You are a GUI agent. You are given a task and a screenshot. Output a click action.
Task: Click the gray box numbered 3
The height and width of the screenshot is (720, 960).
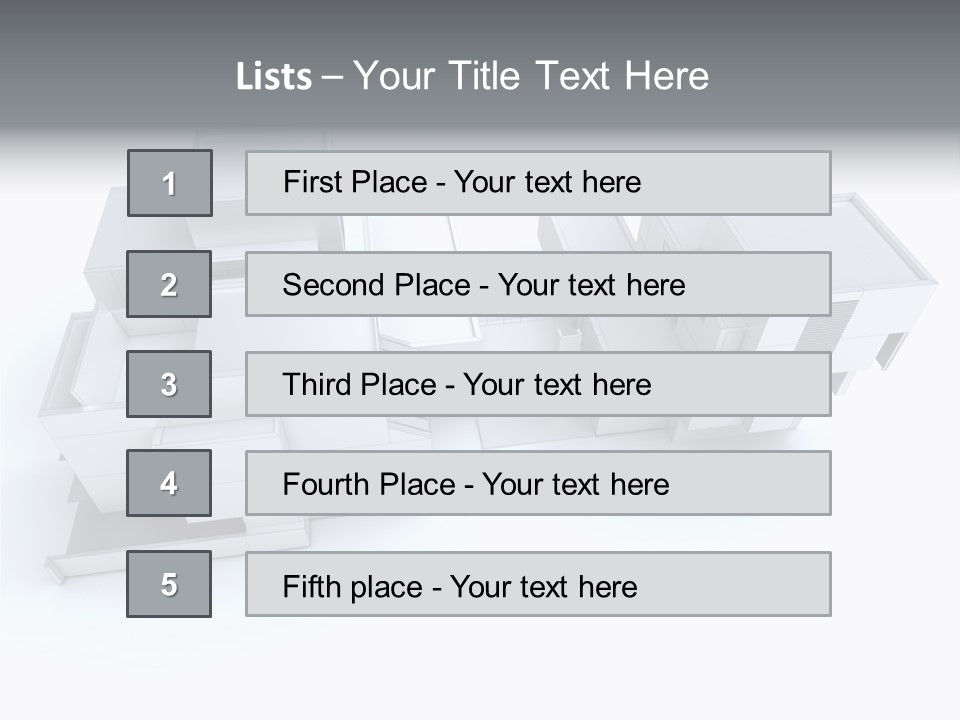(169, 384)
